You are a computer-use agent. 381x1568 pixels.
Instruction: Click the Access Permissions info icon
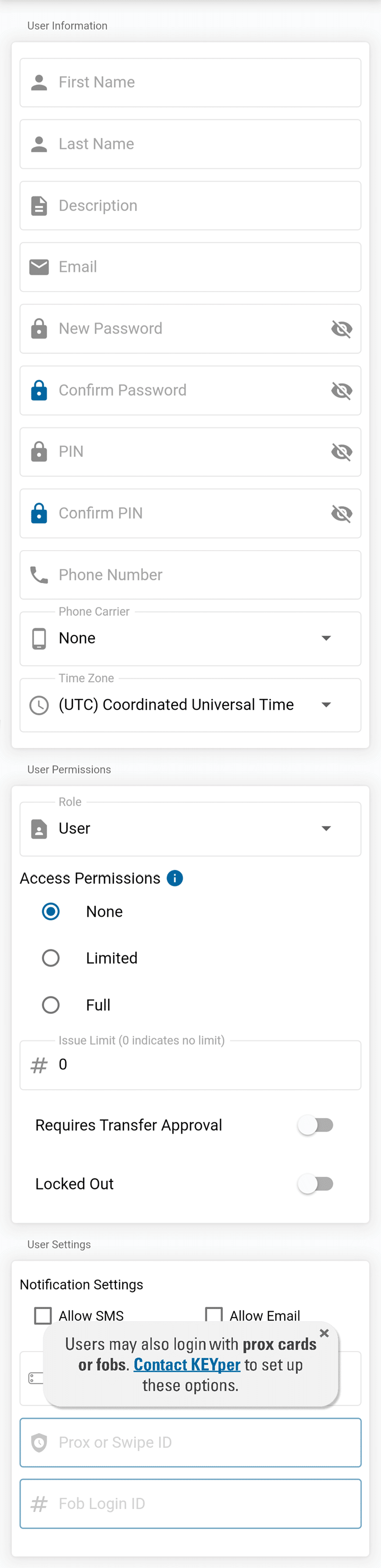(x=175, y=878)
